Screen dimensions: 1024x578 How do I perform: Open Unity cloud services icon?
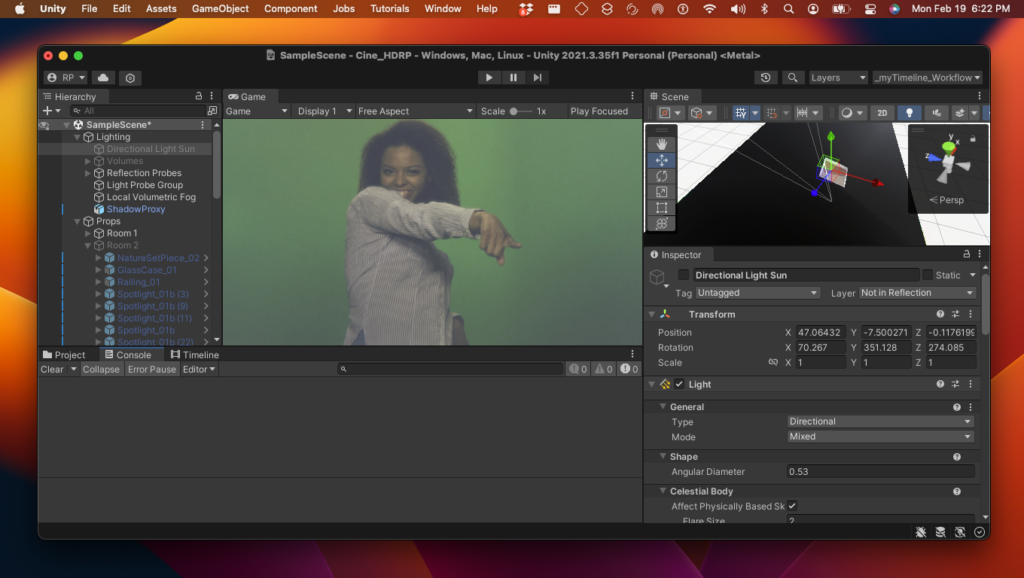pyautogui.click(x=103, y=78)
